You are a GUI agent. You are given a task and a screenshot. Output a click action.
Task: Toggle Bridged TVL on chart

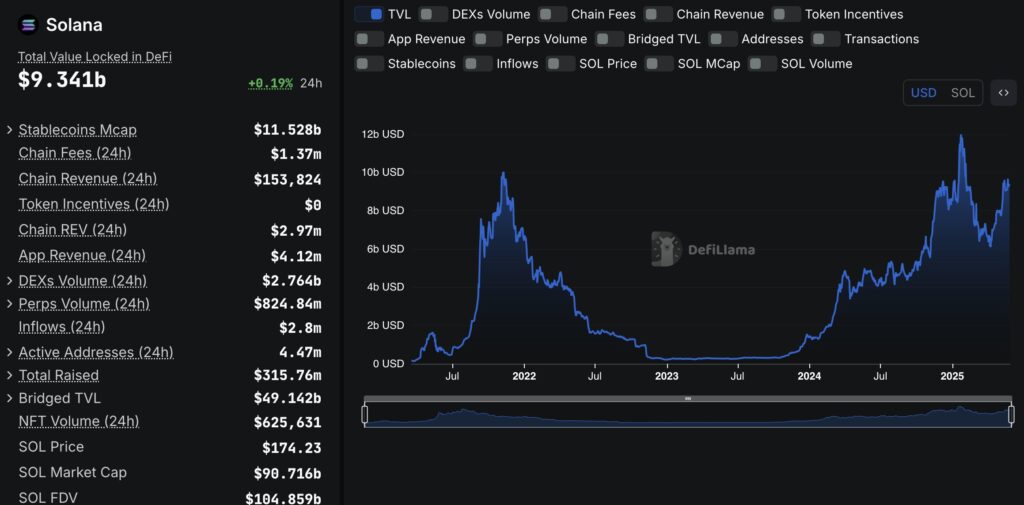tap(609, 39)
